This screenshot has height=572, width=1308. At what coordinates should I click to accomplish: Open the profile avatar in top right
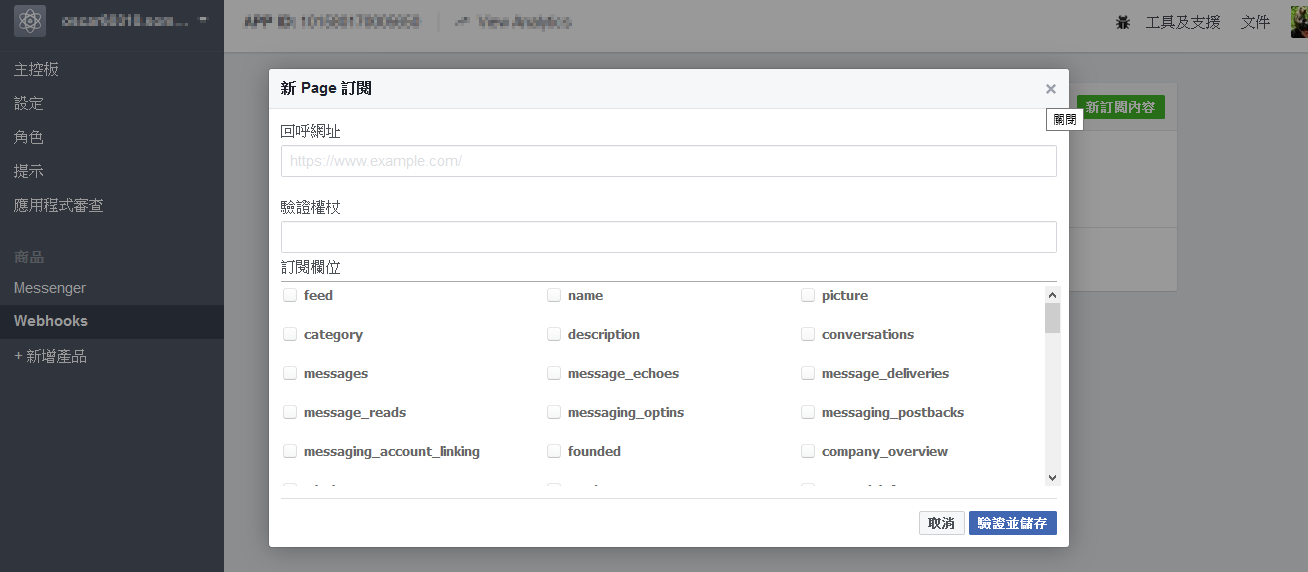click(x=1299, y=21)
